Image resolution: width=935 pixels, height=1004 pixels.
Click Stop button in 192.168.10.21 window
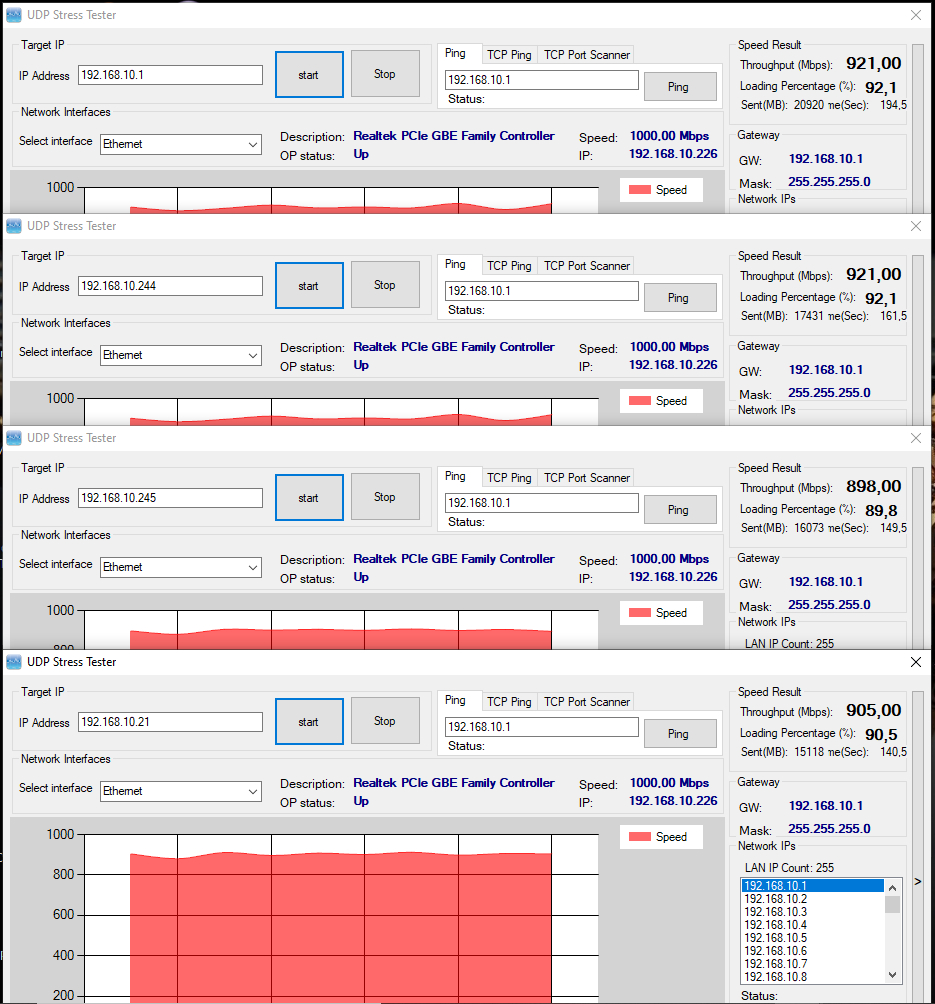click(x=385, y=721)
